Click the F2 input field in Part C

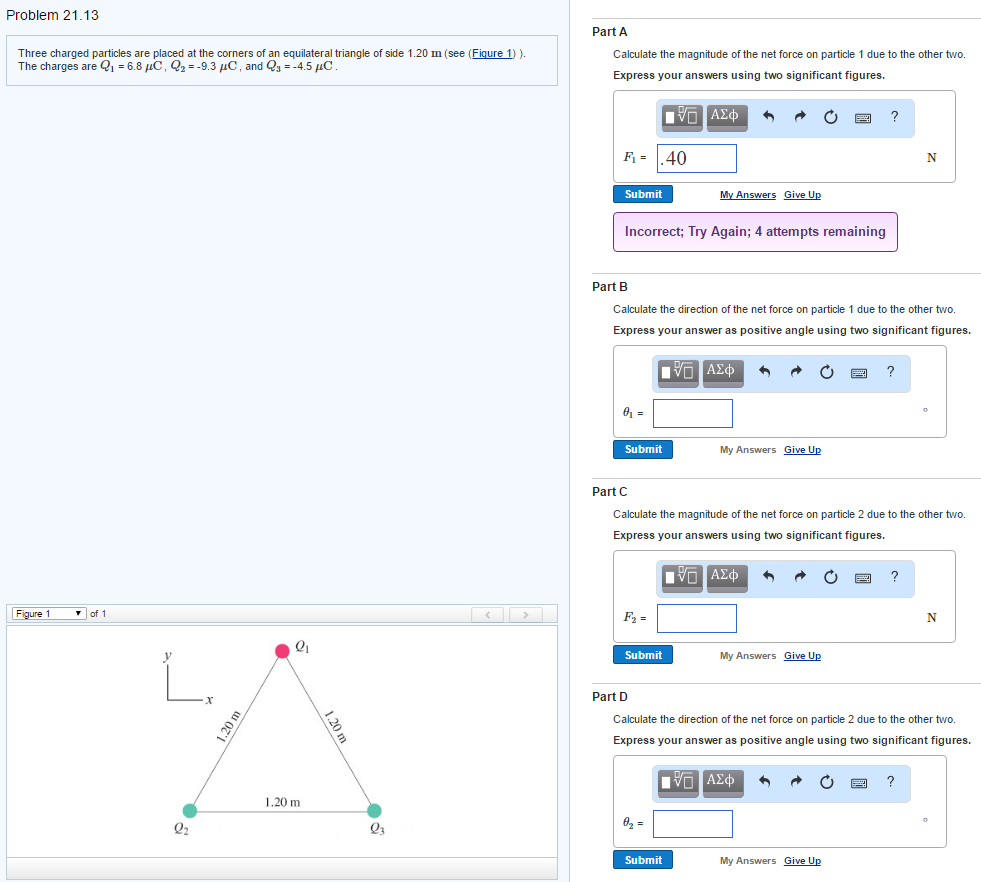point(696,618)
